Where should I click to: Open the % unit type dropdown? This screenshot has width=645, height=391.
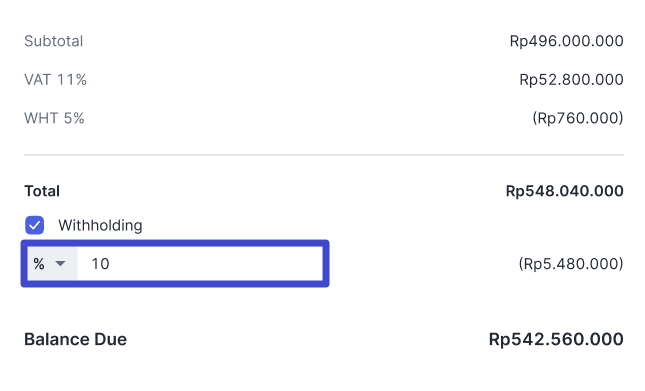tap(52, 264)
